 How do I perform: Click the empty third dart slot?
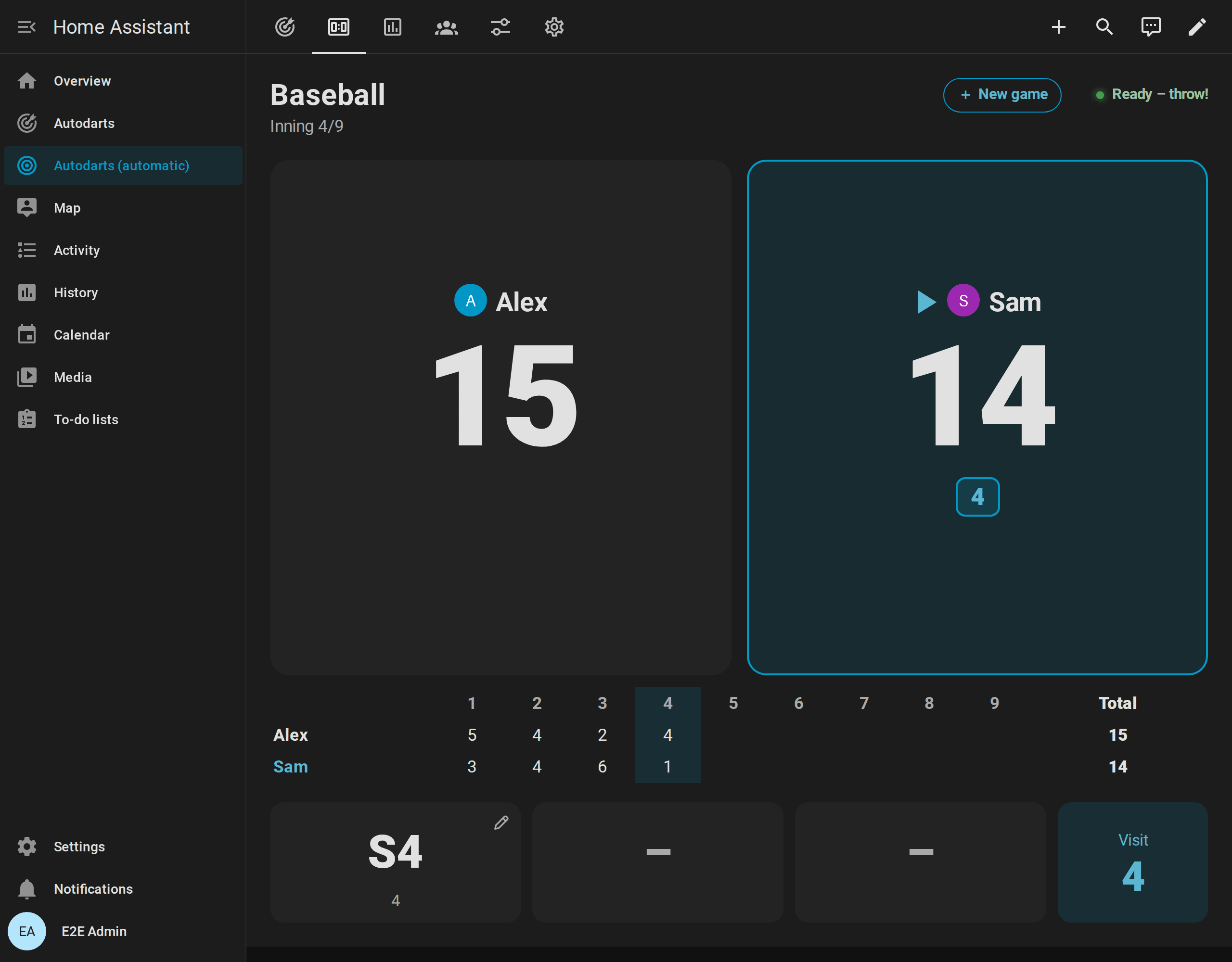pyautogui.click(x=921, y=862)
